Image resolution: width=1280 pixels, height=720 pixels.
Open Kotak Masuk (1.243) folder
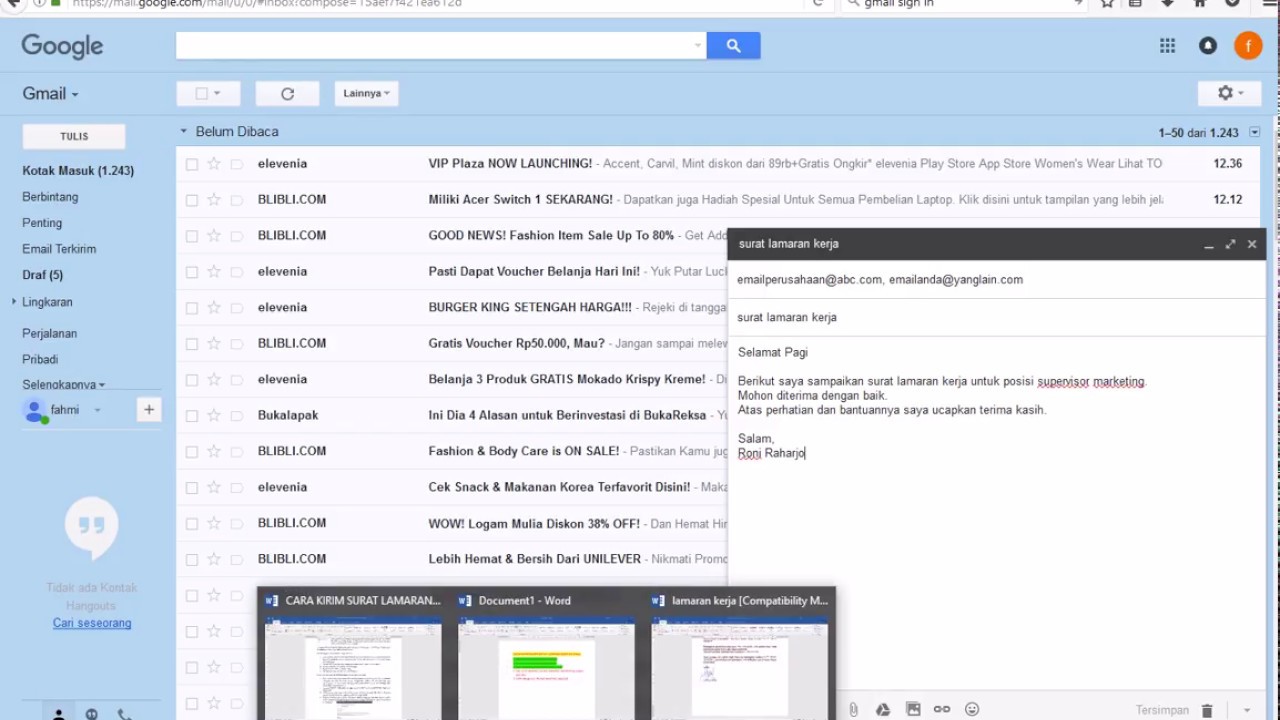(x=78, y=171)
